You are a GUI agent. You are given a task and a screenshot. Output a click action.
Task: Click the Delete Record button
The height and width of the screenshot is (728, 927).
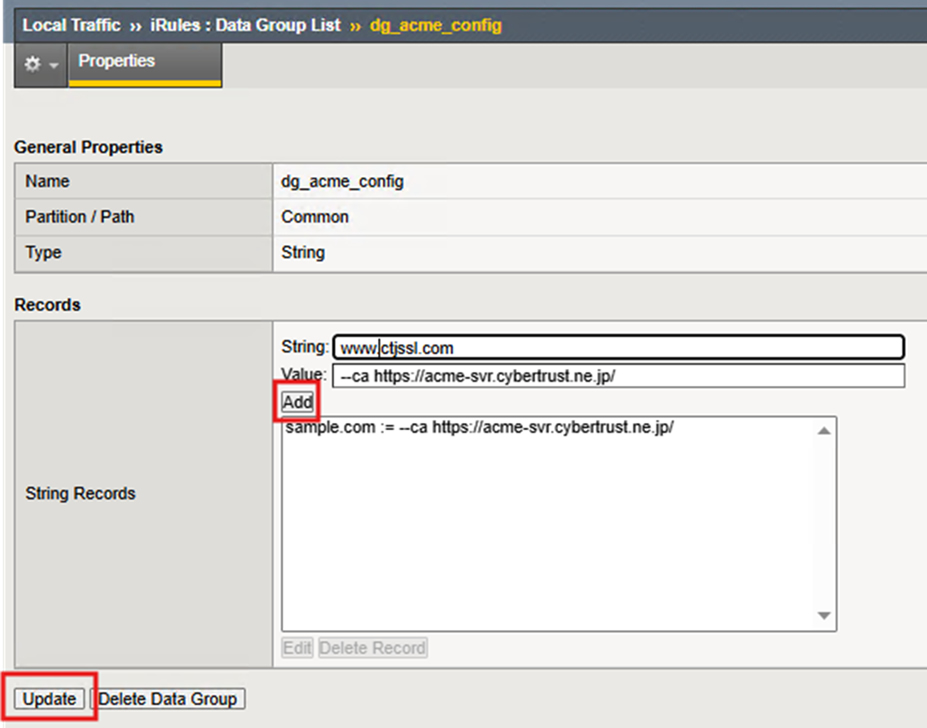372,648
